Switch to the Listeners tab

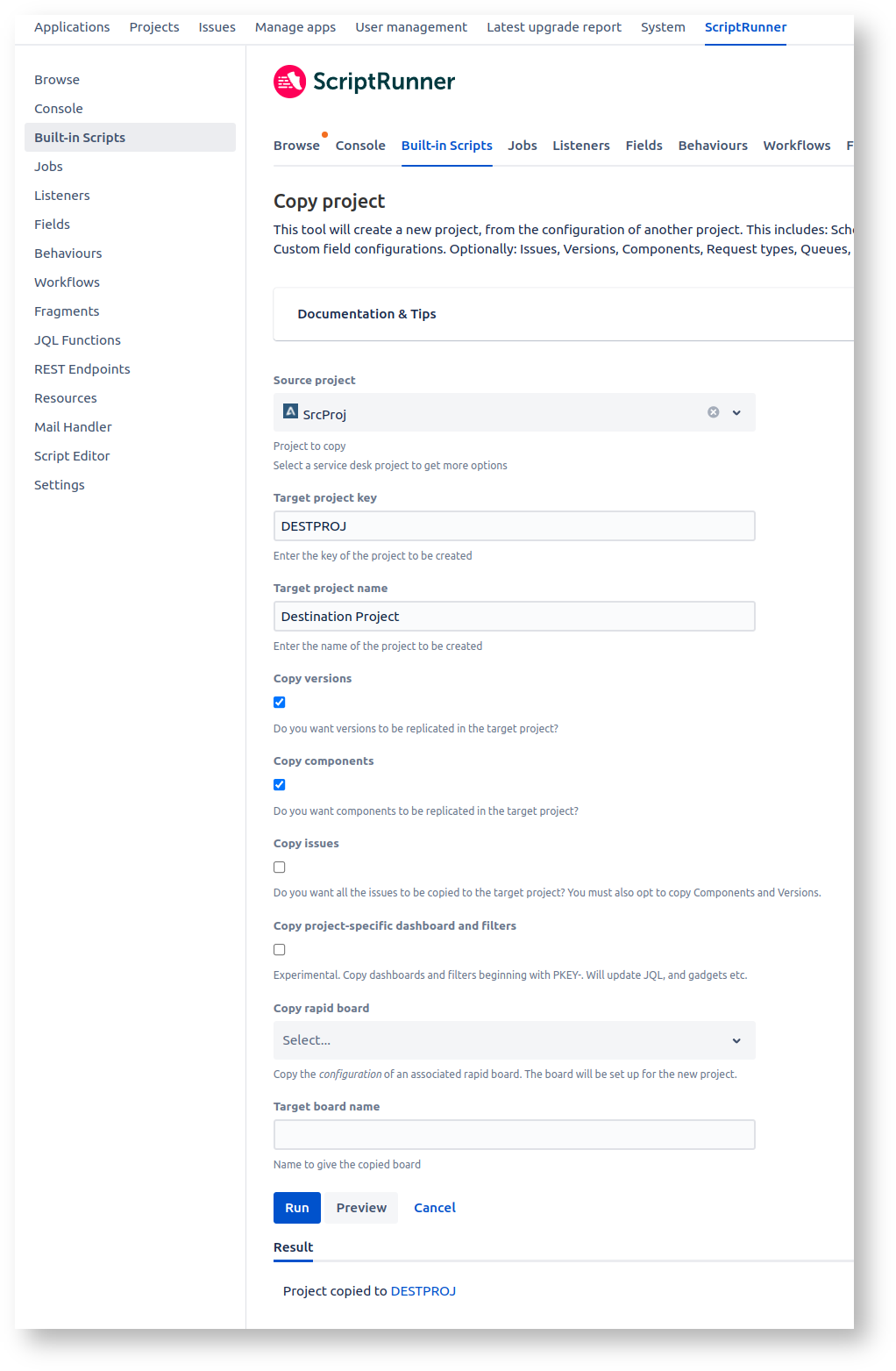point(580,146)
